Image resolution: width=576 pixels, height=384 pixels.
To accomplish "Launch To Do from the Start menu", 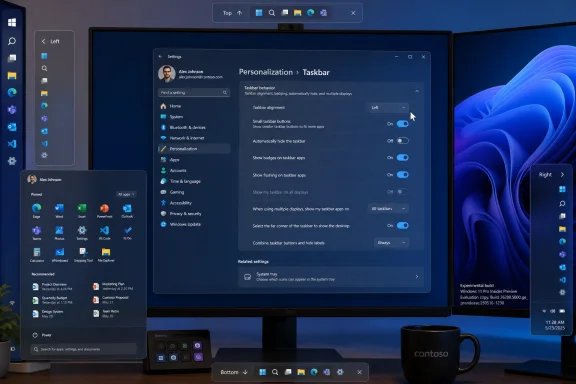I will tap(127, 233).
